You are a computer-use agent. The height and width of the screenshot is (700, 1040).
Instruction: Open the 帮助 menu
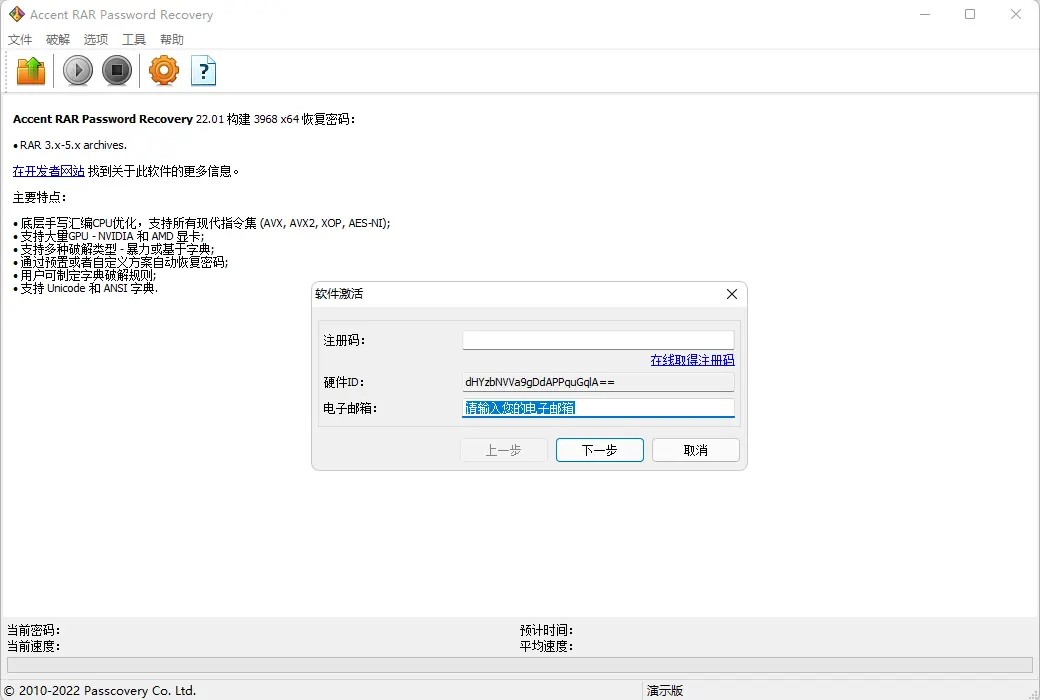point(172,39)
